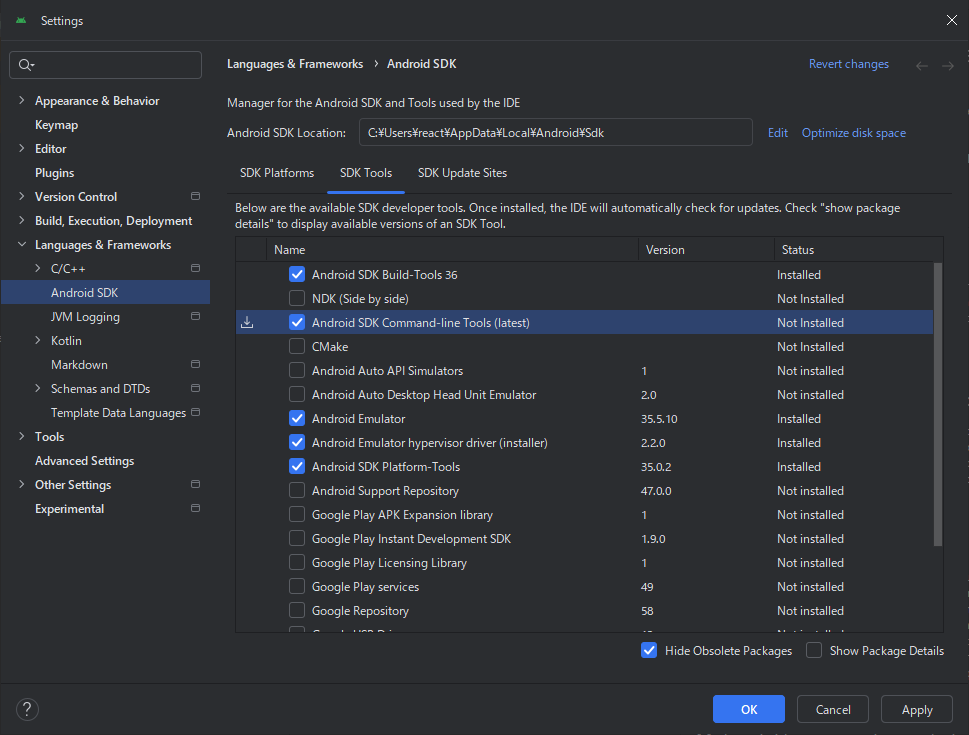
Task: Collapse Languages & Frameworks section
Action: click(x=22, y=245)
